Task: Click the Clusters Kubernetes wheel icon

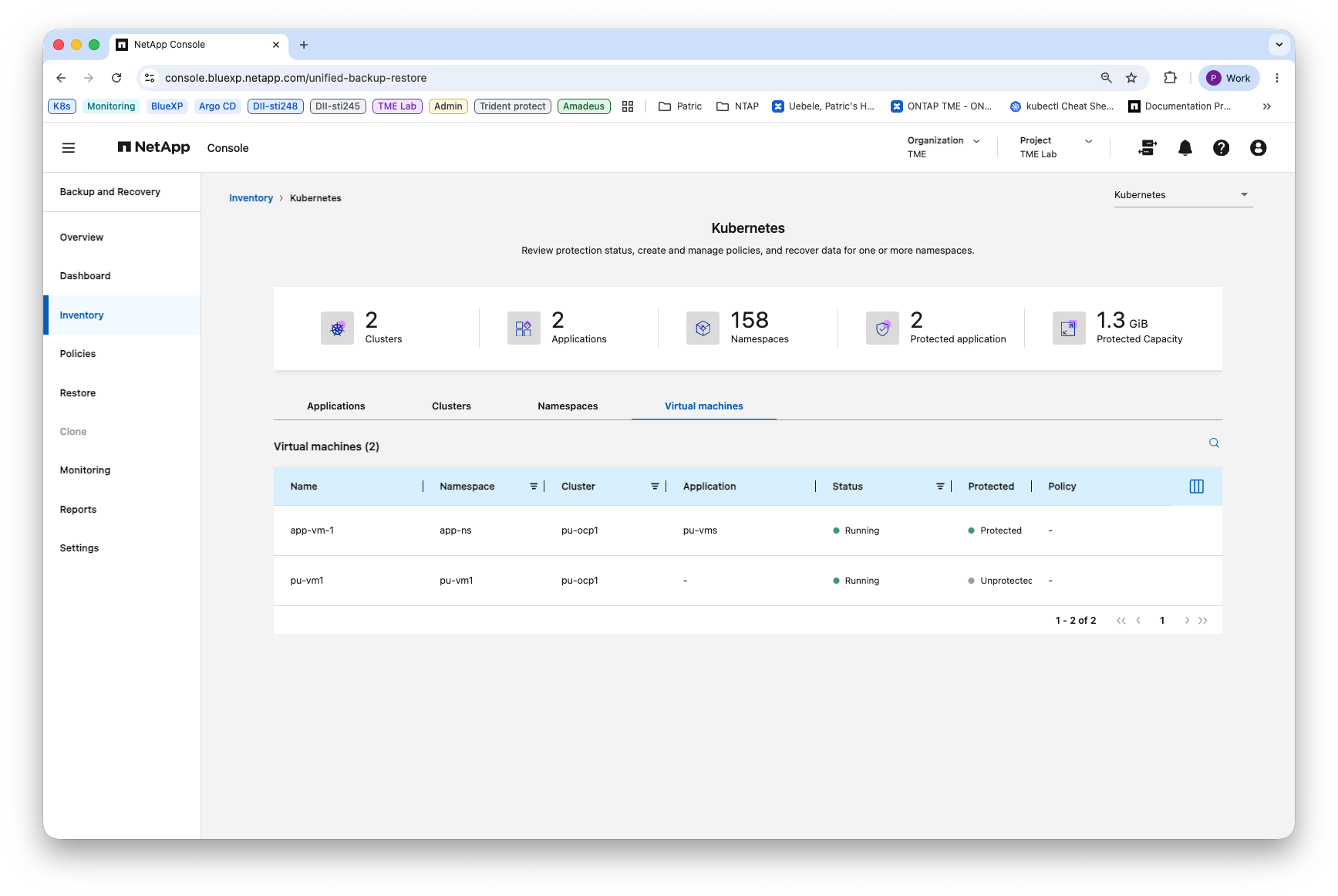Action: pos(337,328)
